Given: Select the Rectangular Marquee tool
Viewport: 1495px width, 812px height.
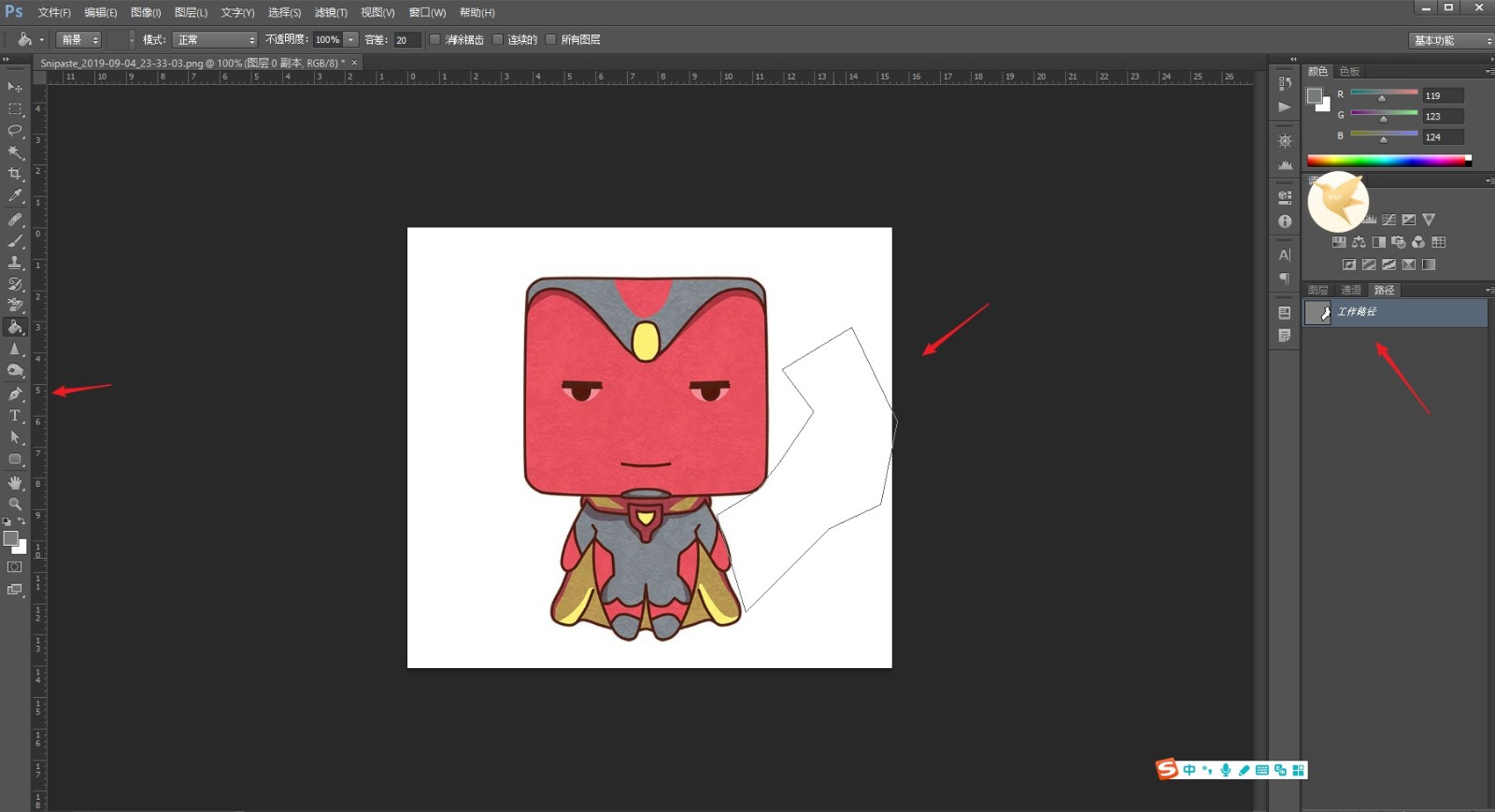Looking at the screenshot, I should 15,108.
